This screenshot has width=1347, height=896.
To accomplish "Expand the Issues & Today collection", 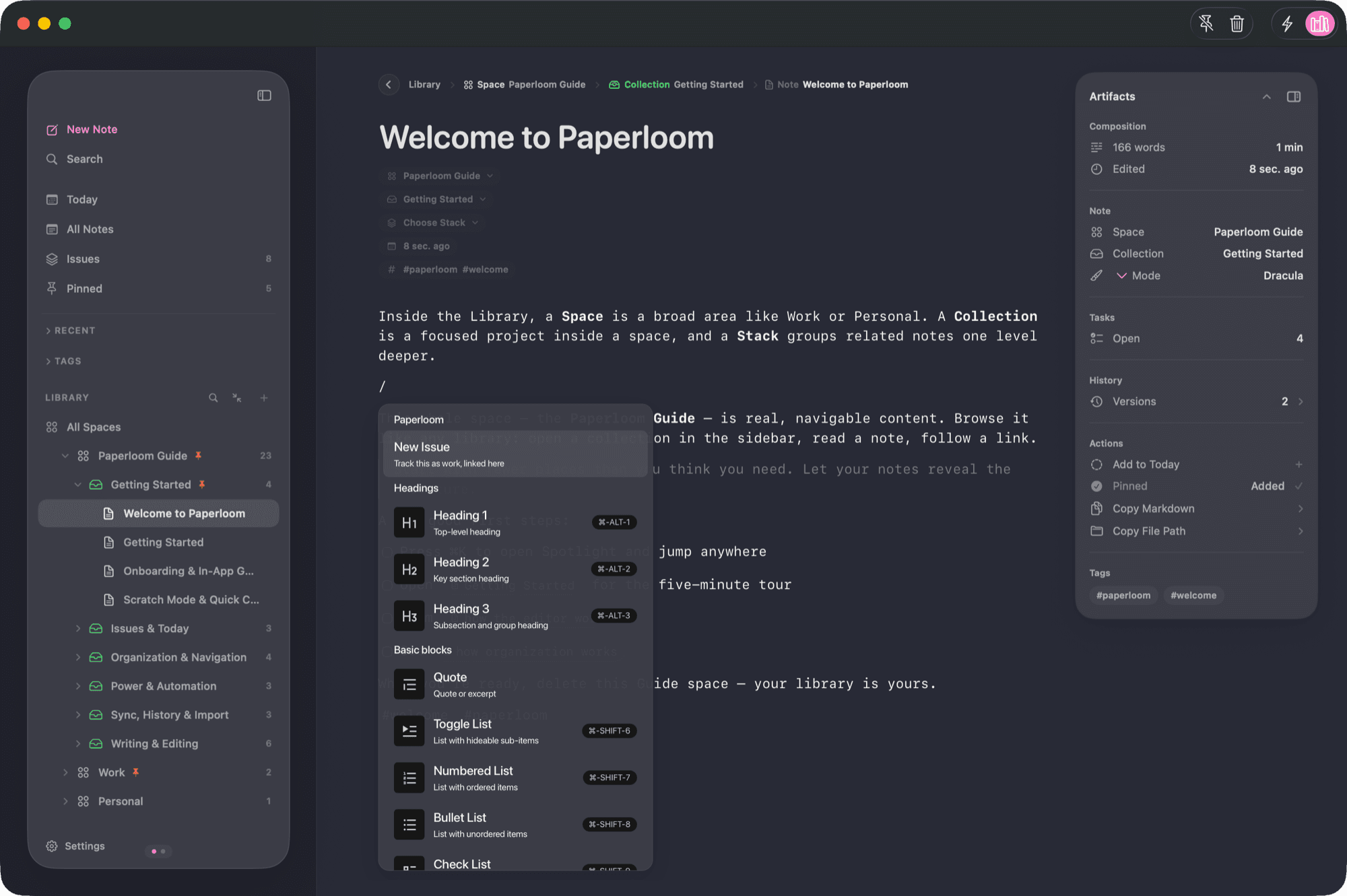I will pyautogui.click(x=78, y=629).
